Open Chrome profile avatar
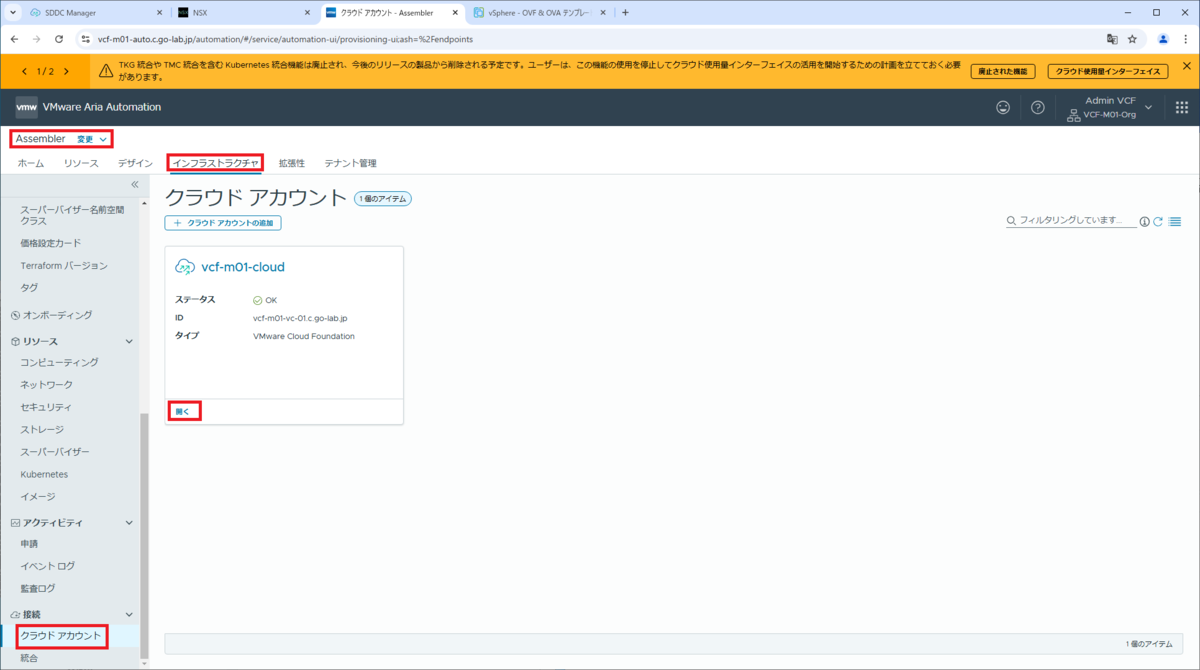The width and height of the screenshot is (1200, 670). click(x=1163, y=39)
